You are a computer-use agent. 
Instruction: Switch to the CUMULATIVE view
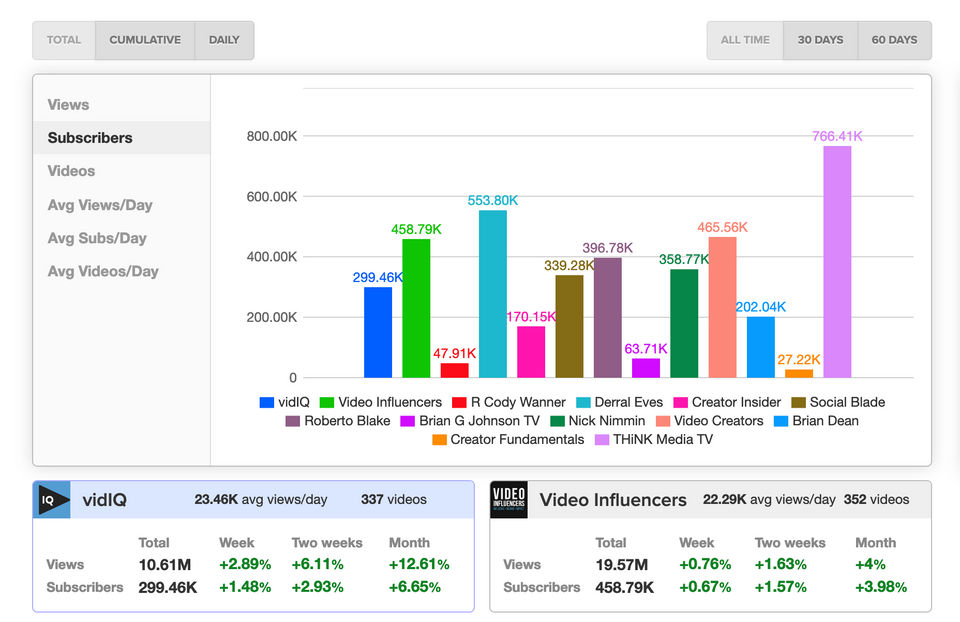(145, 40)
